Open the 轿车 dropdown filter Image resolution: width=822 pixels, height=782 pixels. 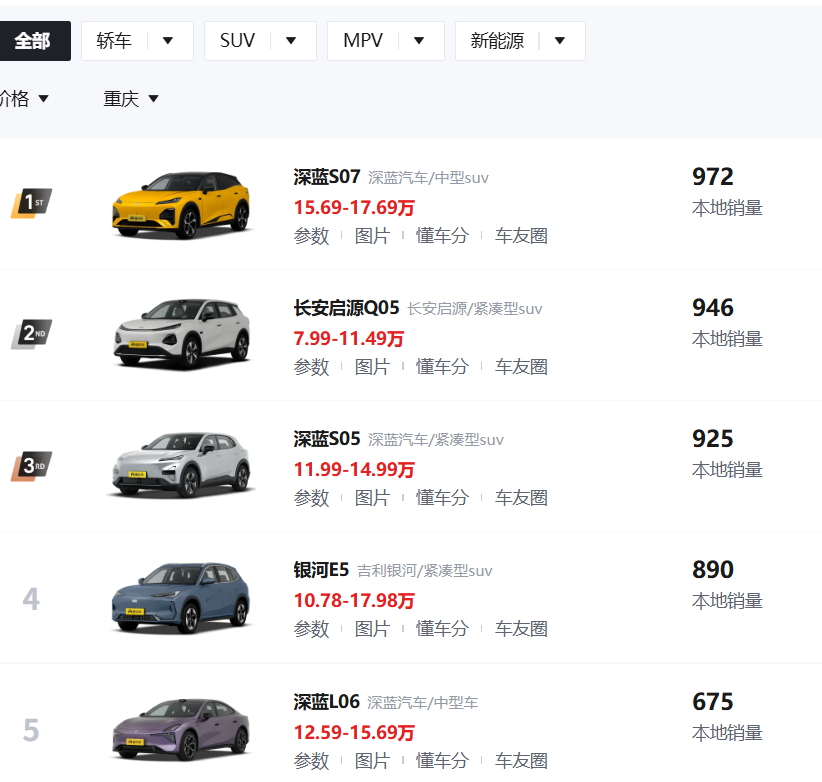pyautogui.click(x=137, y=41)
